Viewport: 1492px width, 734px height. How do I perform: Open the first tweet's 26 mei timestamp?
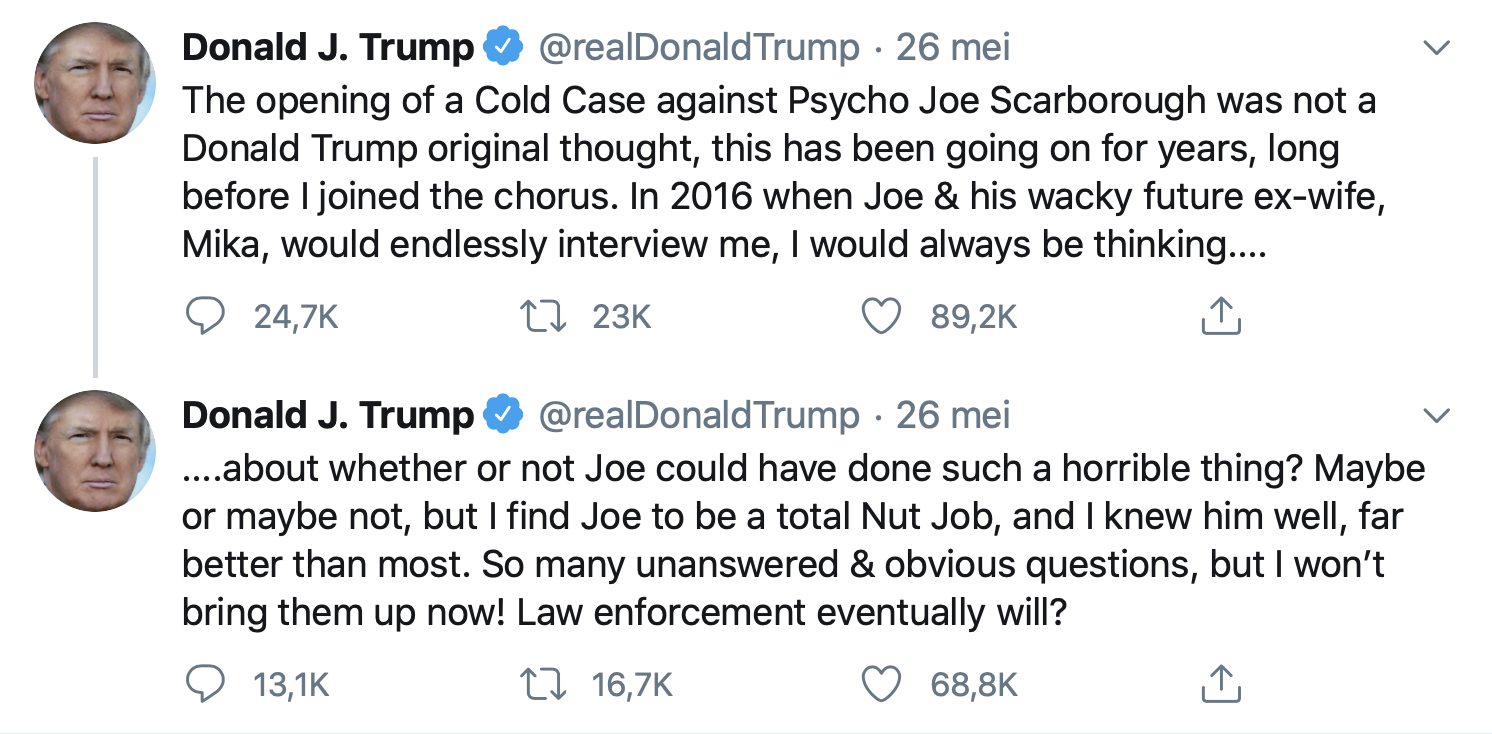(x=953, y=48)
